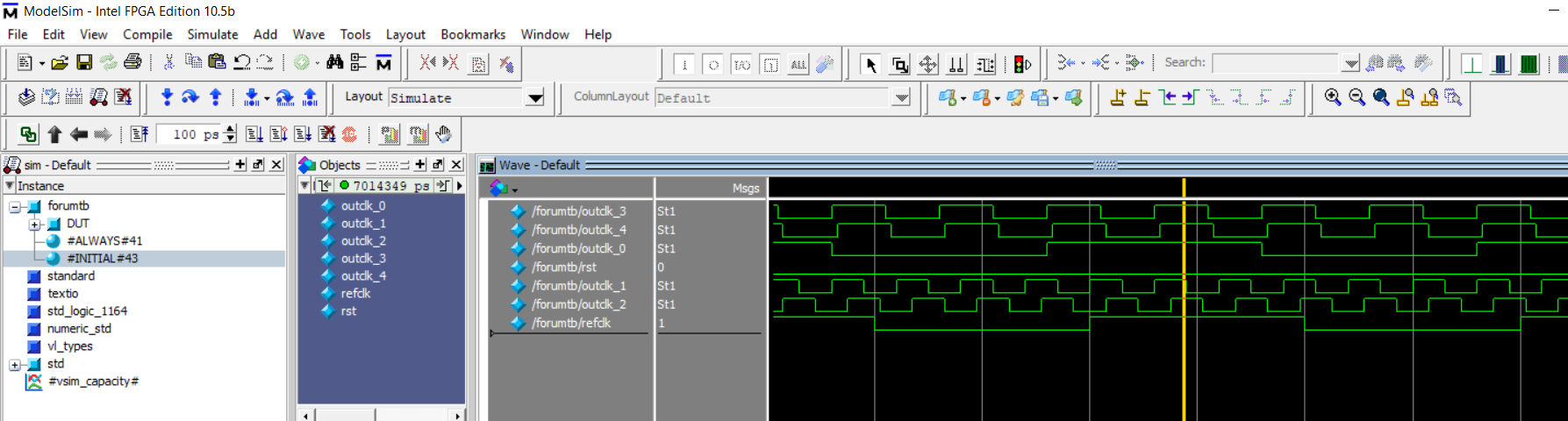Collapse the forumtb tree node
This screenshot has width=1568, height=421.
click(x=15, y=207)
